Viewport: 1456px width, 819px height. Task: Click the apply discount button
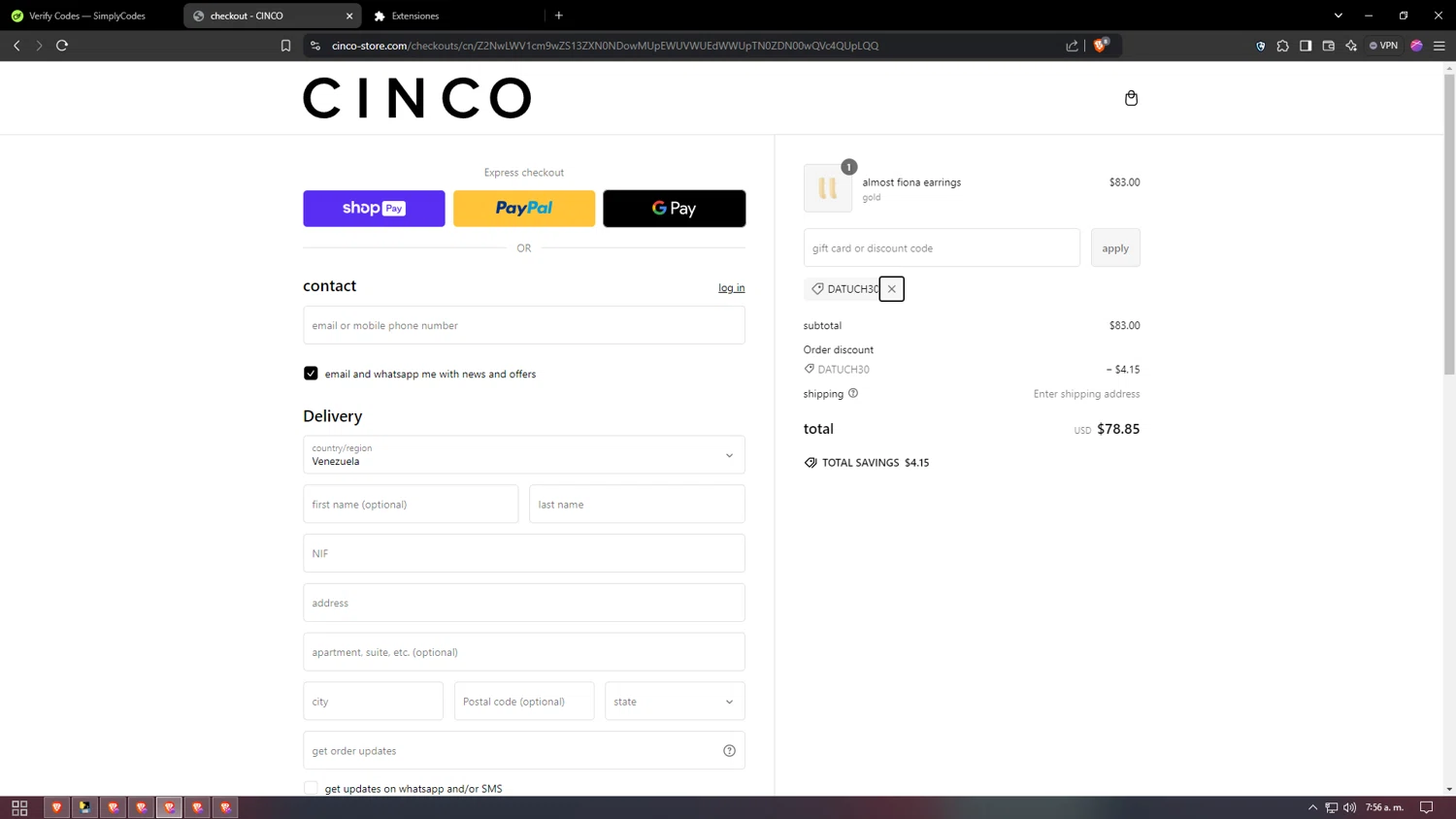click(x=1115, y=248)
